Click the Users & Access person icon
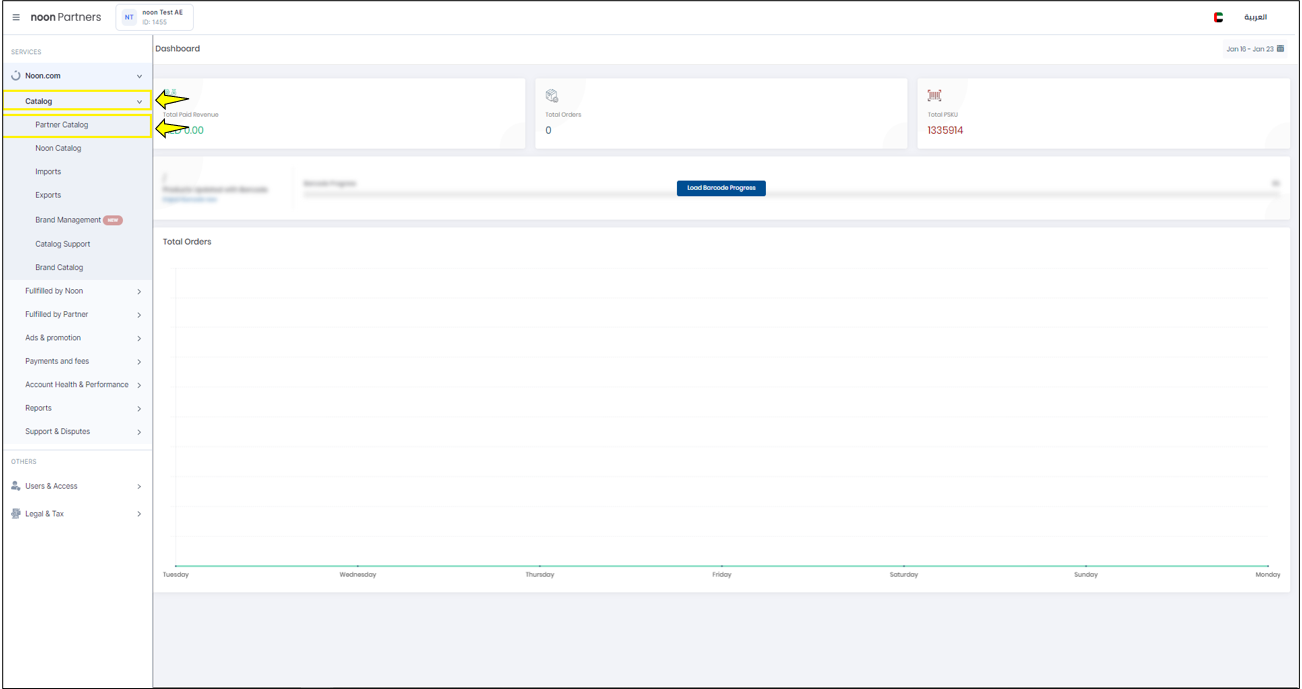1302x689 pixels. pos(15,486)
